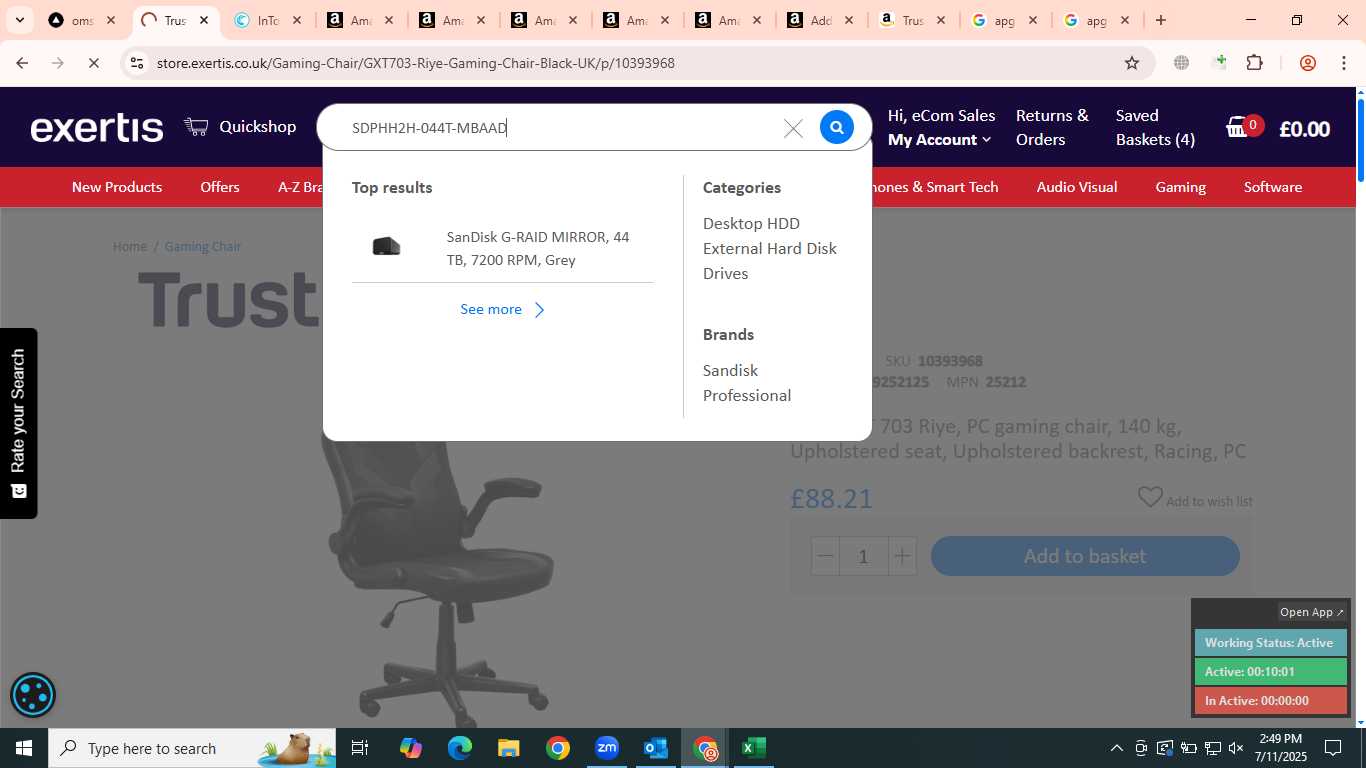Screen dimensions: 1366x768
Task: Click the Open App button
Action: 1313,612
